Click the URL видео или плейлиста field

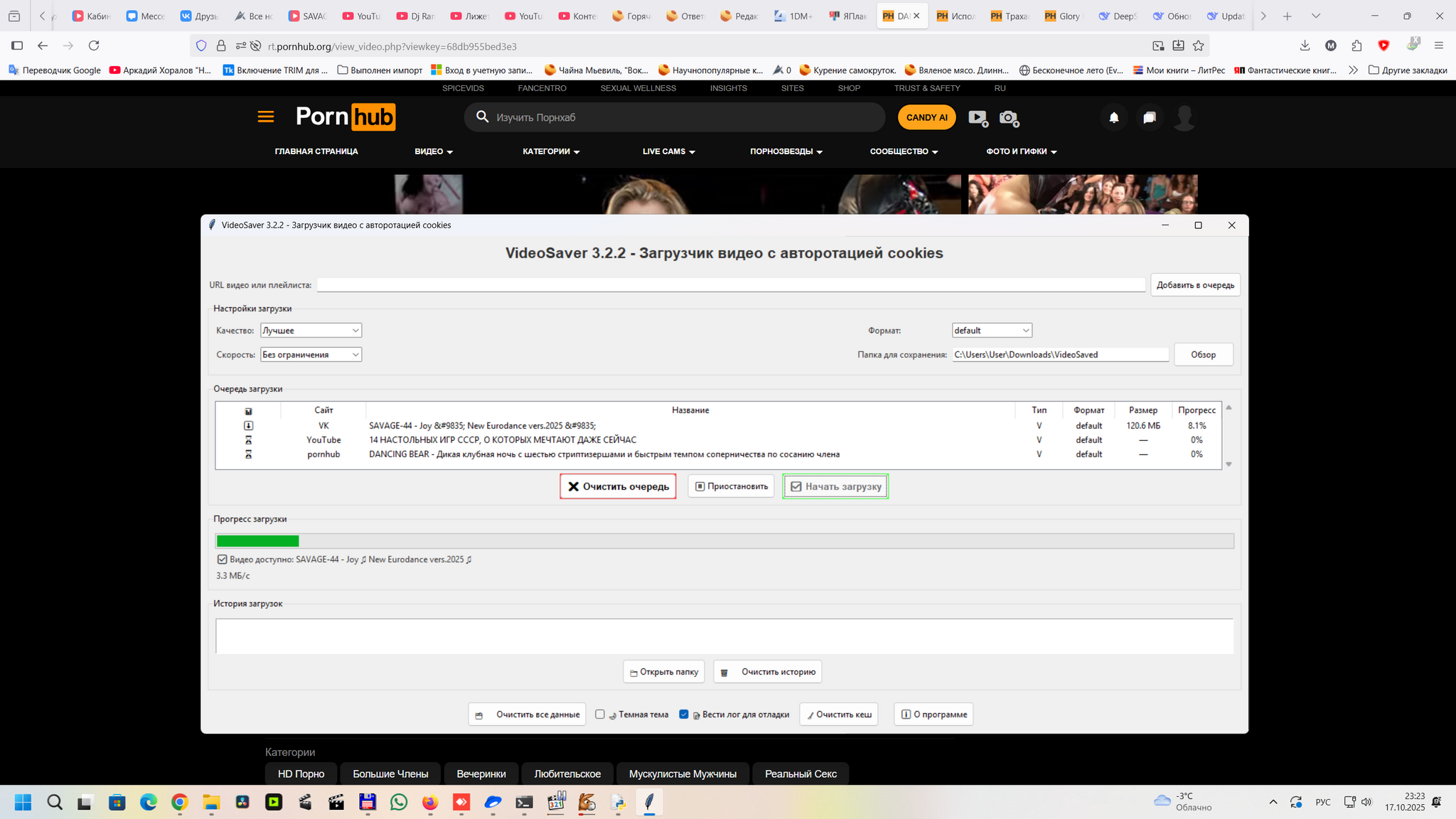[x=730, y=285]
